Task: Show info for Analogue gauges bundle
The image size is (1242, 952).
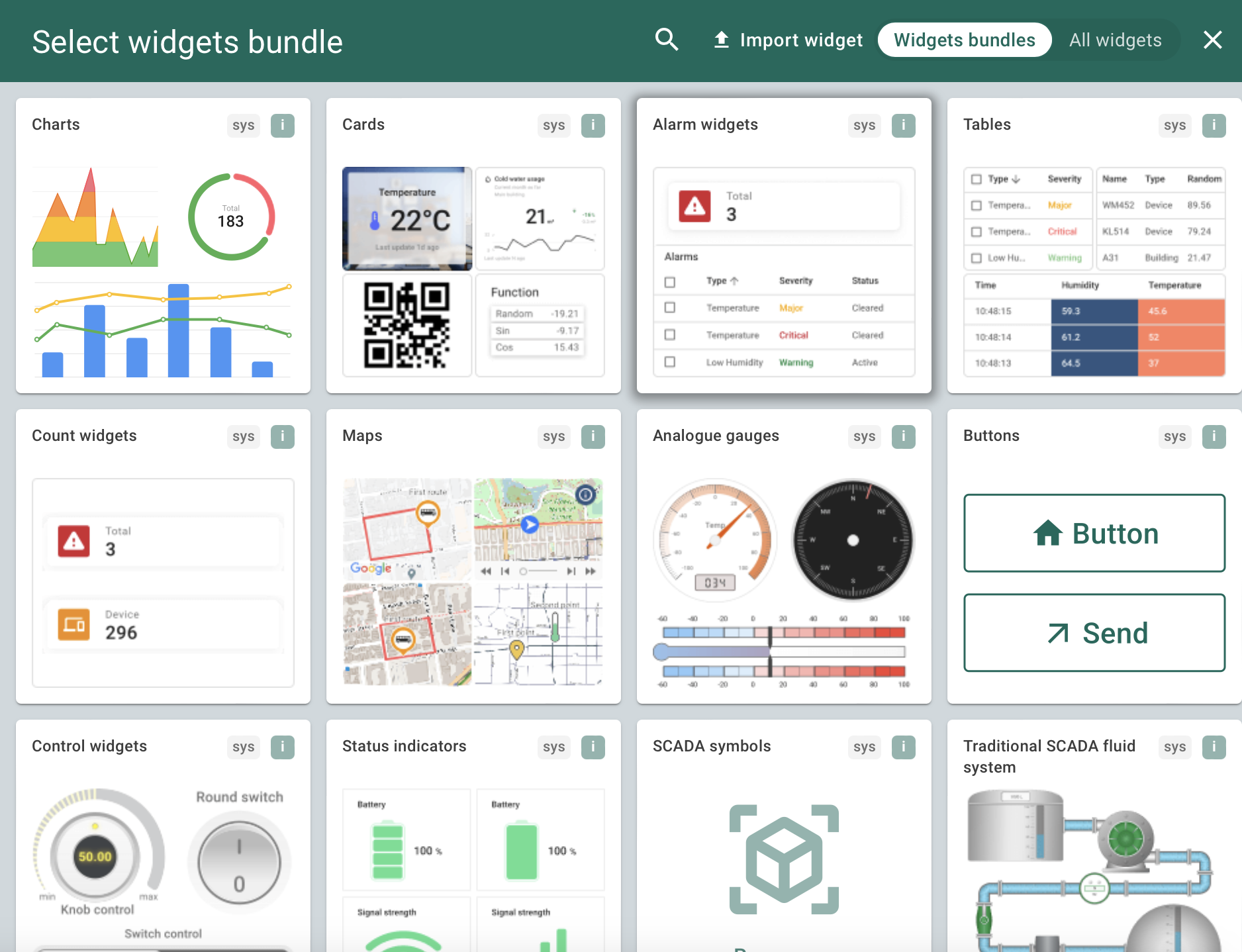Action: [x=904, y=436]
